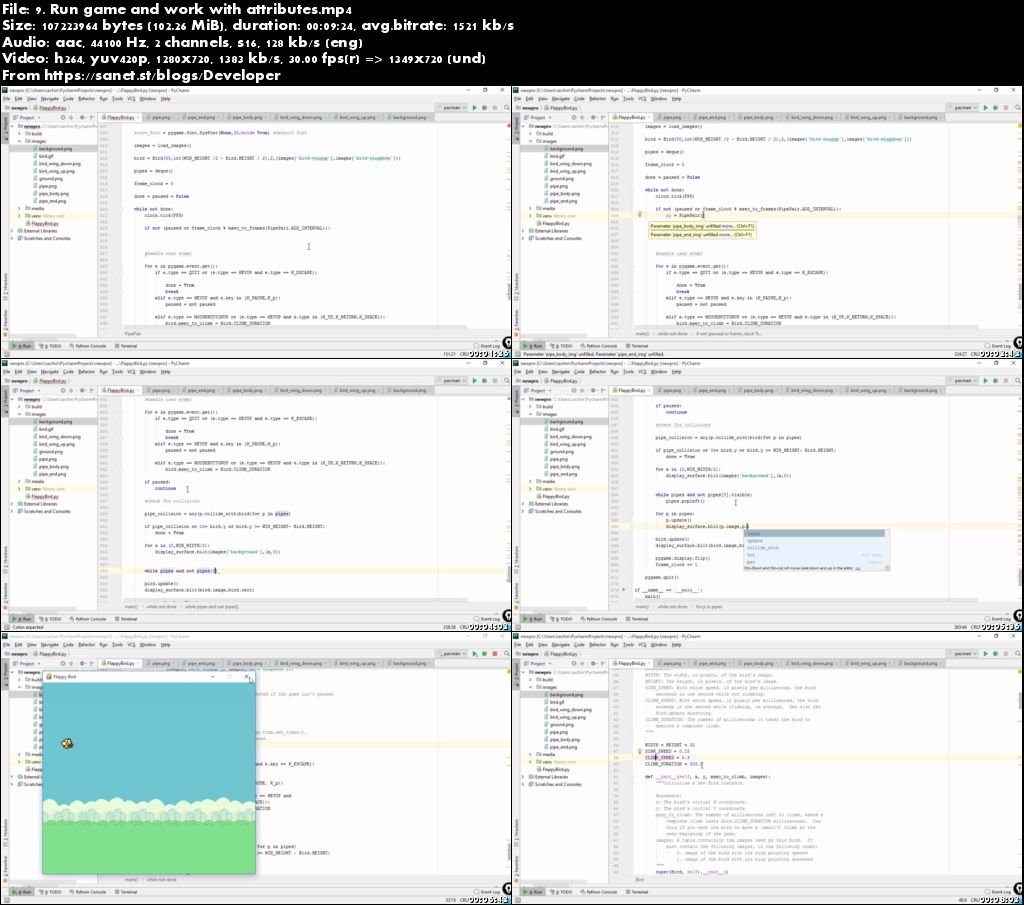Click 'while pipes and not pipes[]' breadcrumb

tap(212, 607)
